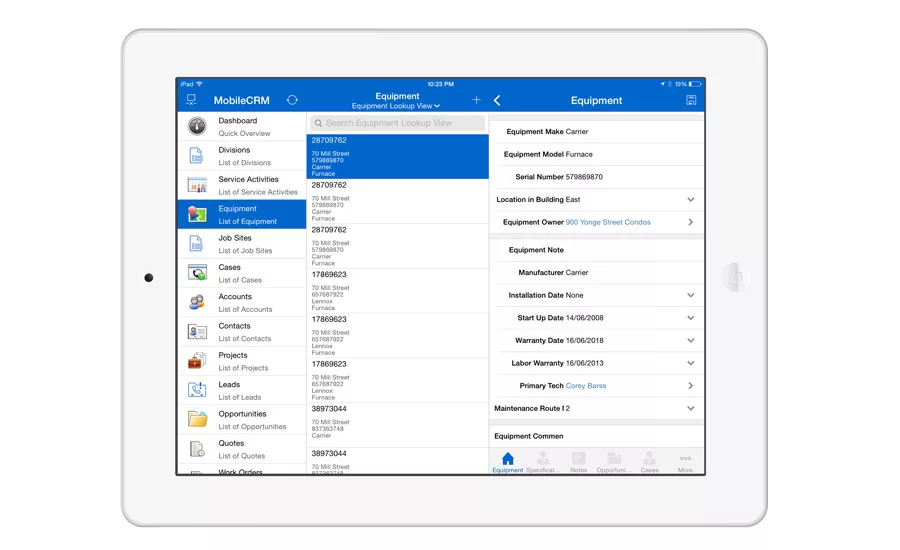
Task: Switch to the Notes tab
Action: point(579,462)
